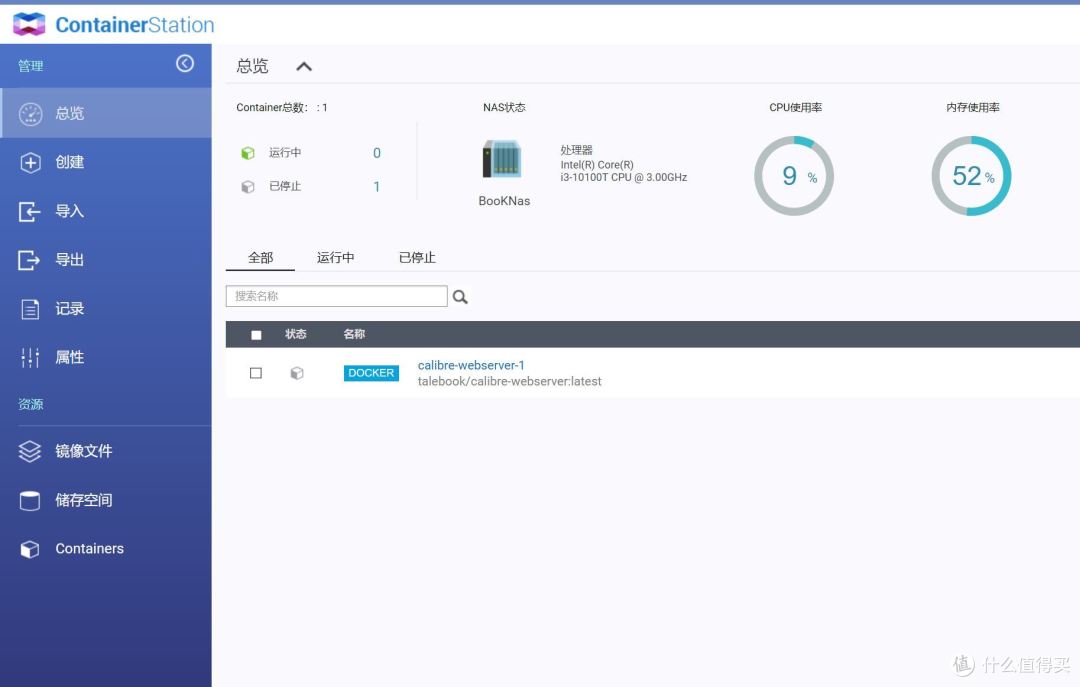Viewport: 1080px width, 687px height.
Task: Collapse the sidebar with the arrow circle icon
Action: pyautogui.click(x=185, y=63)
